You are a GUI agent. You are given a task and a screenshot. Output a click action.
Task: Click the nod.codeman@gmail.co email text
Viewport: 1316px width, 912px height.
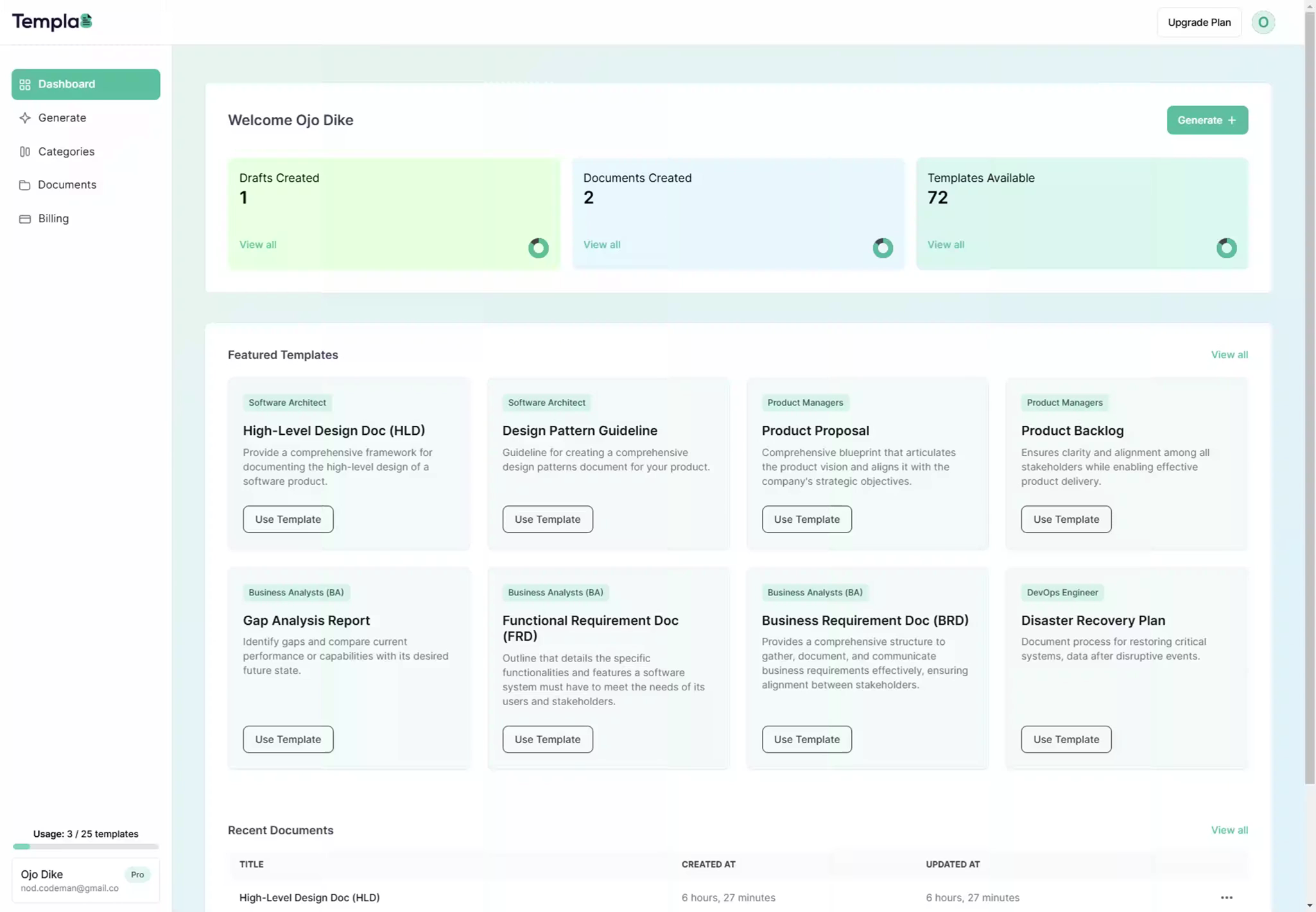69,888
